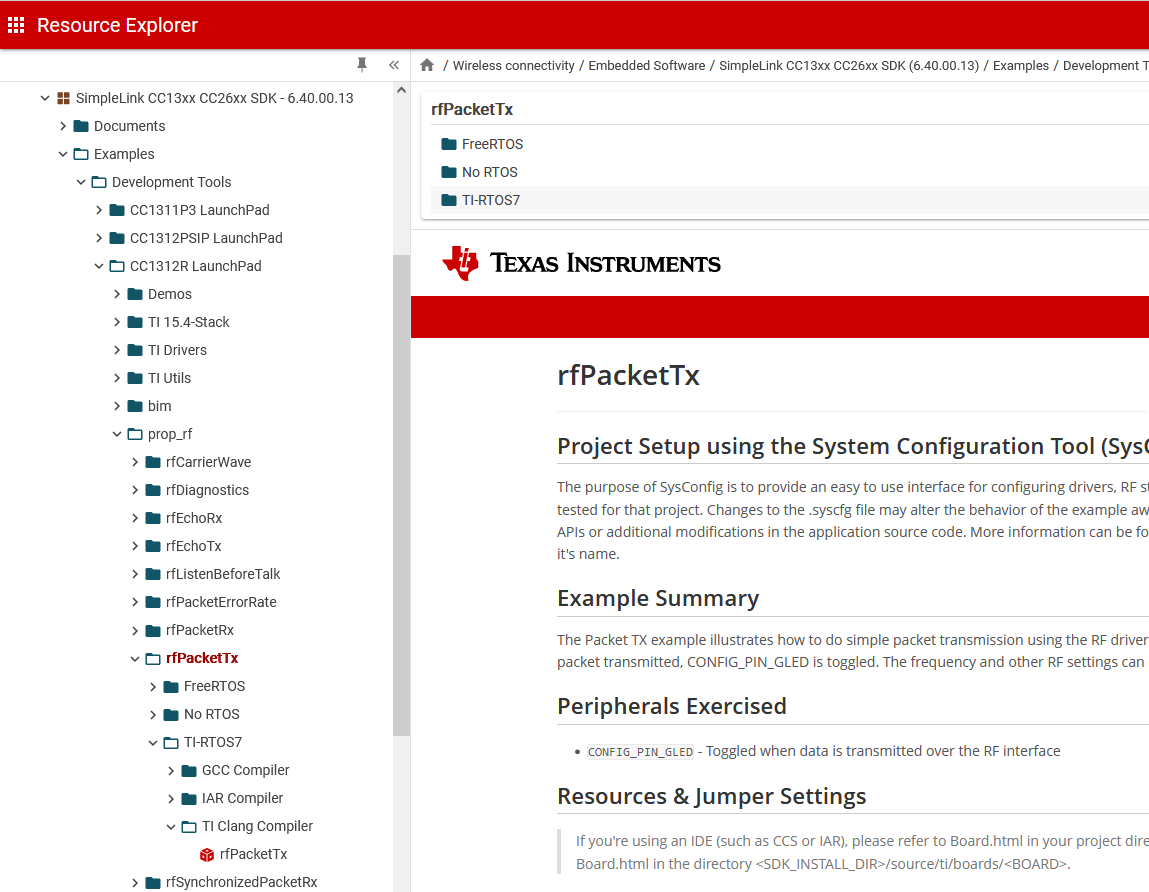Expand the GCC Compiler node

[171, 770]
